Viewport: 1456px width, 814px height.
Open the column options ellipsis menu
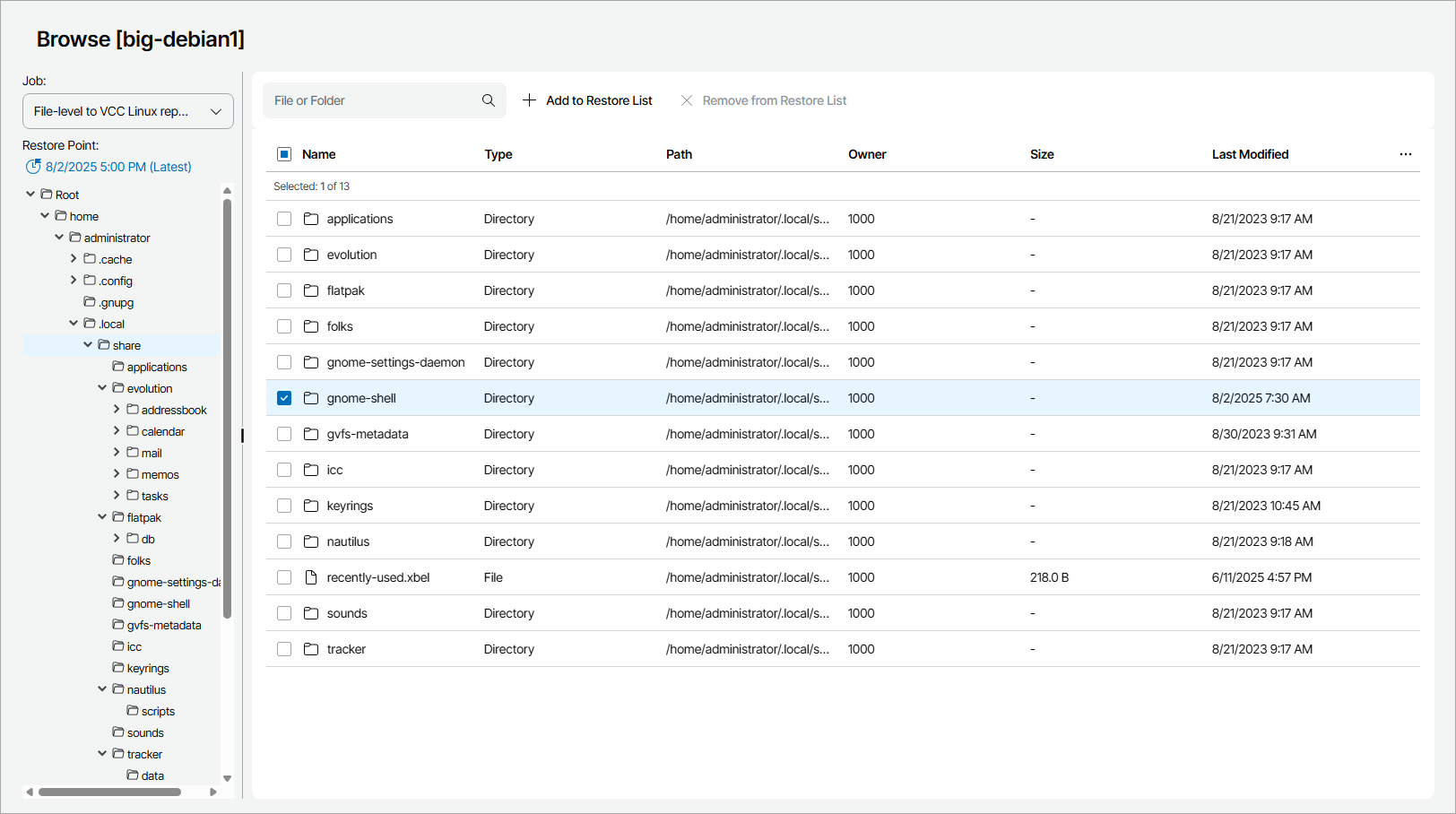pyautogui.click(x=1405, y=154)
